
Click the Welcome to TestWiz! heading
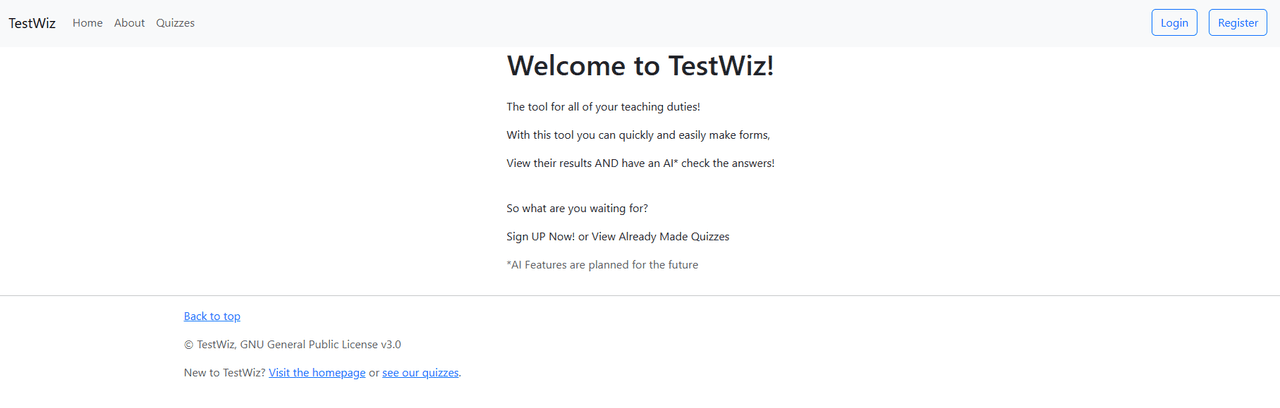click(x=640, y=66)
